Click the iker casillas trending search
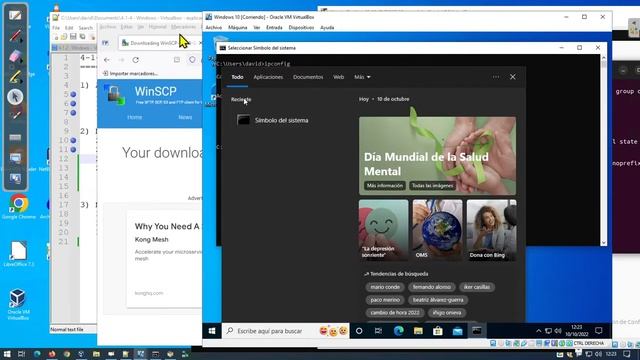The image size is (640, 360). coord(477,287)
